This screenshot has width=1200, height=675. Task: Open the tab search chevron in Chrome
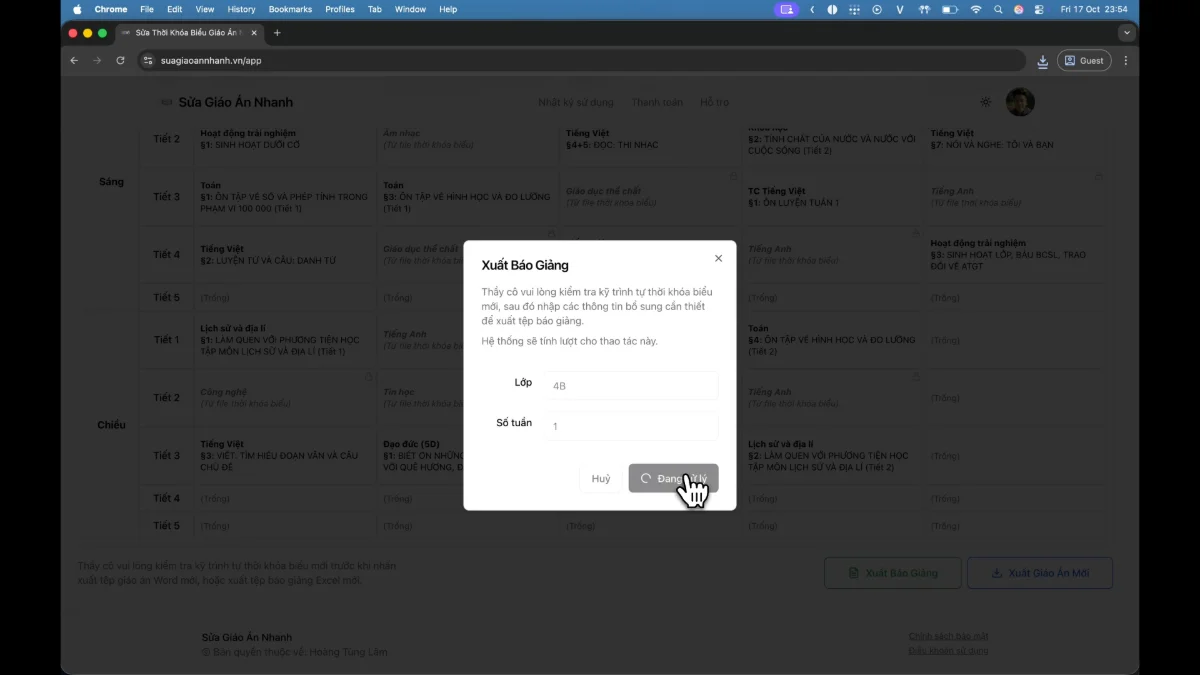pyautogui.click(x=1126, y=32)
